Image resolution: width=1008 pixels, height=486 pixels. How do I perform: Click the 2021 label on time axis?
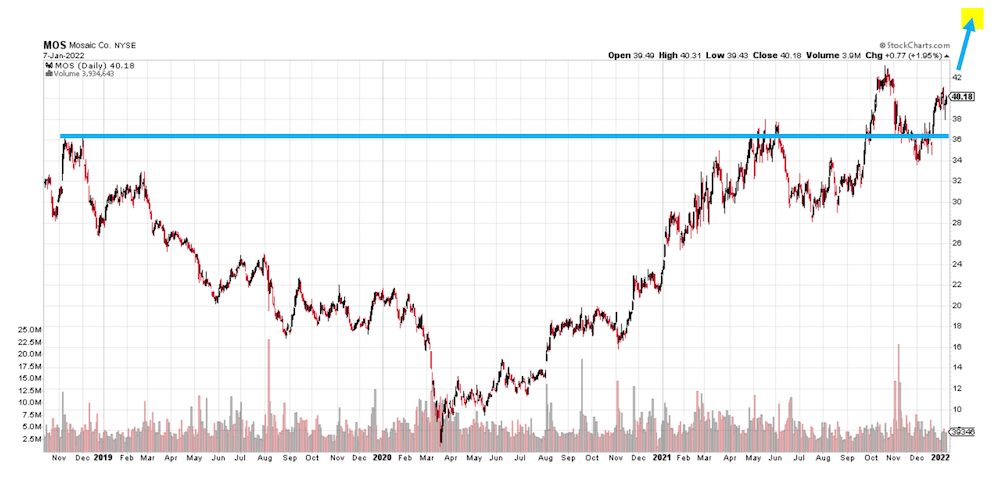(663, 458)
